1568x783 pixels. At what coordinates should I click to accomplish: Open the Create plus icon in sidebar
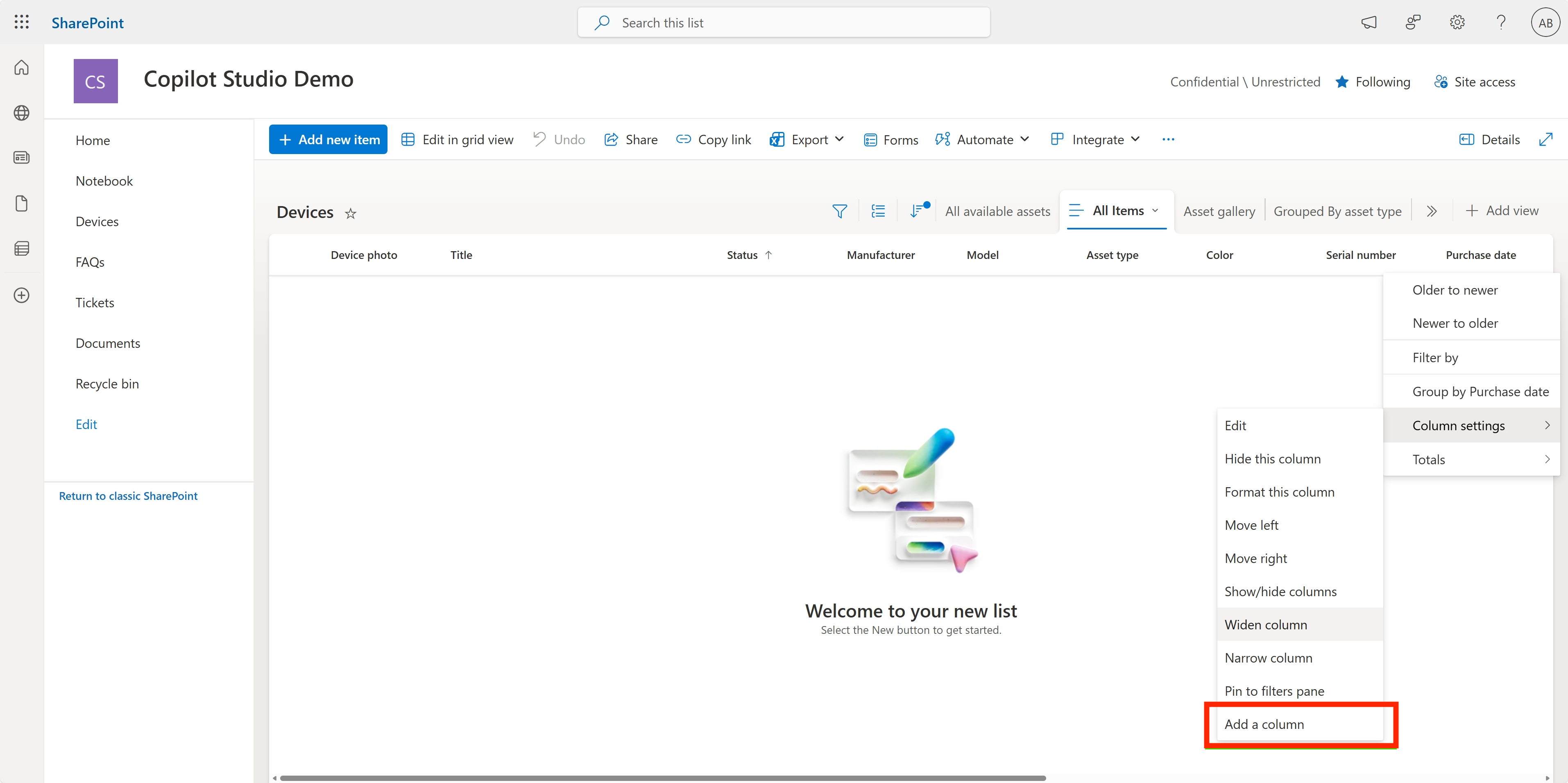tap(21, 295)
